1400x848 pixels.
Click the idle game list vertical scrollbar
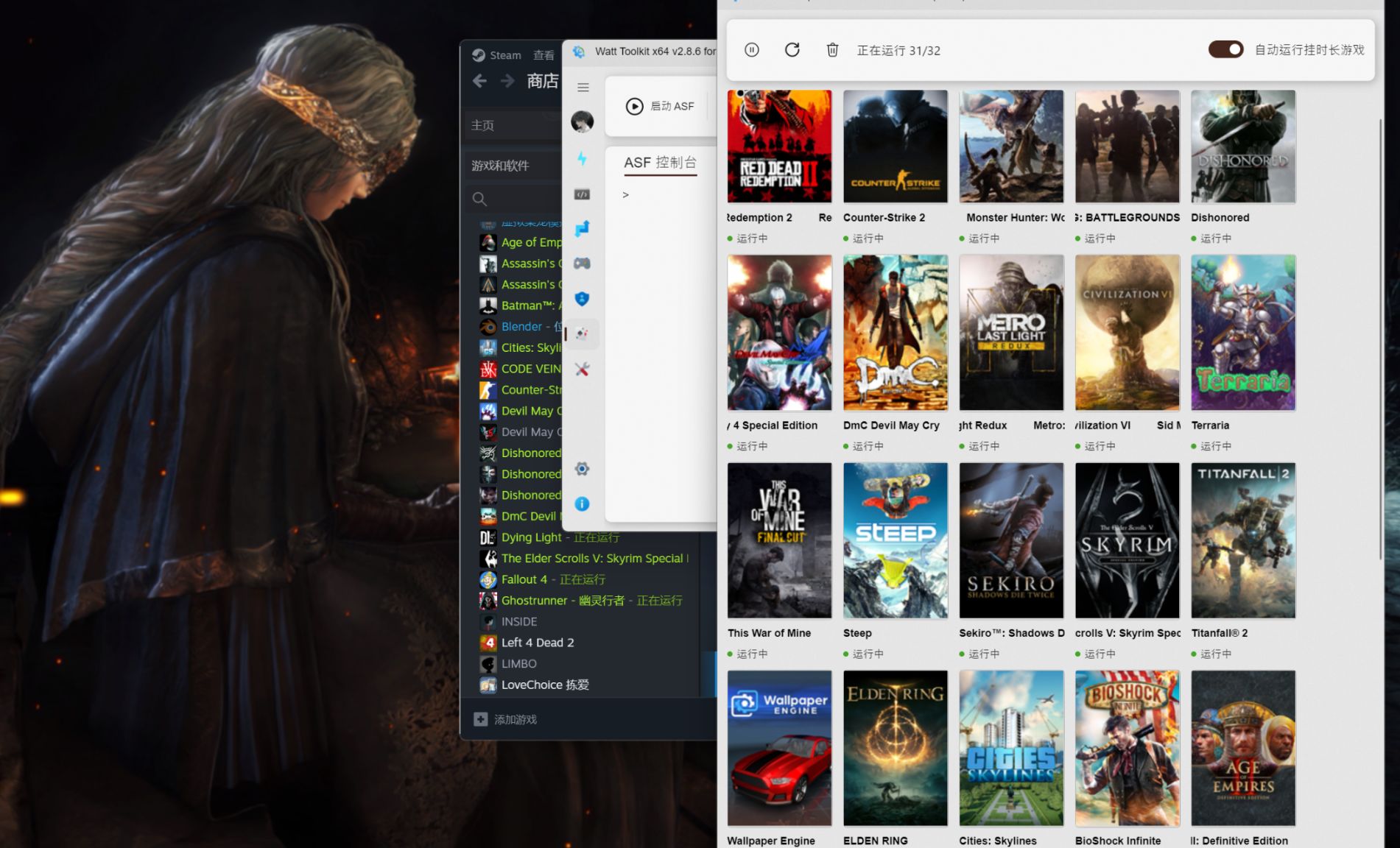[x=1380, y=339]
